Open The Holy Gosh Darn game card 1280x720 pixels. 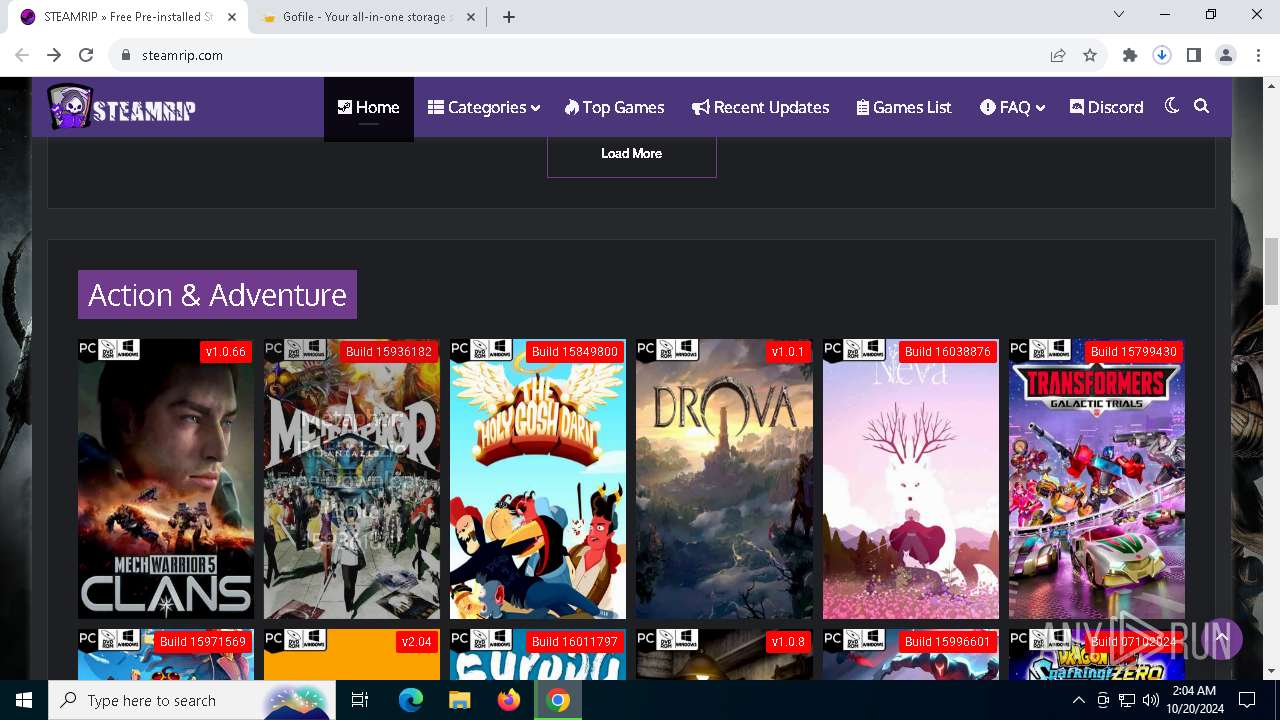tap(538, 479)
